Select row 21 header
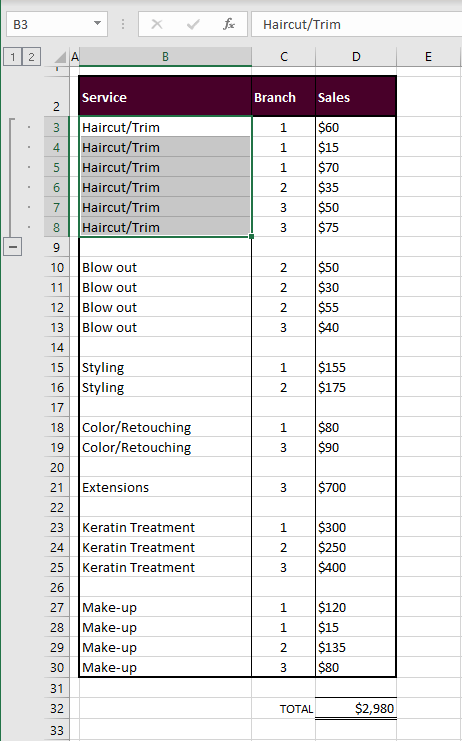 57,487
